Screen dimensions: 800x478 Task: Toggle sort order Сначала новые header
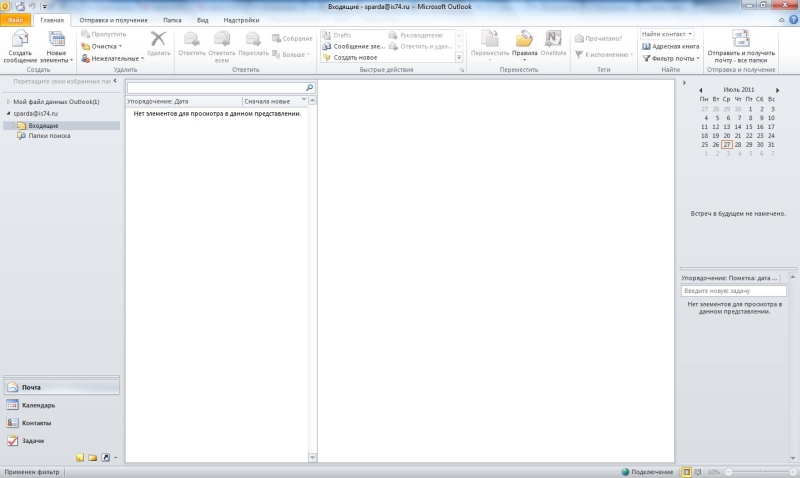point(275,101)
